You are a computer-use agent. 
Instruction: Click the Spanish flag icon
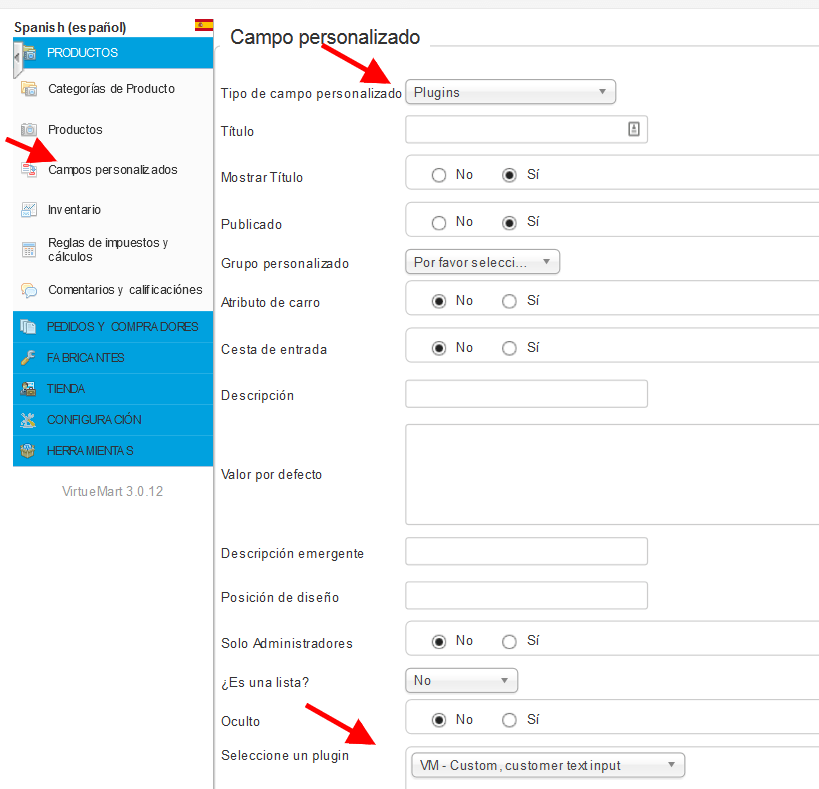(204, 25)
